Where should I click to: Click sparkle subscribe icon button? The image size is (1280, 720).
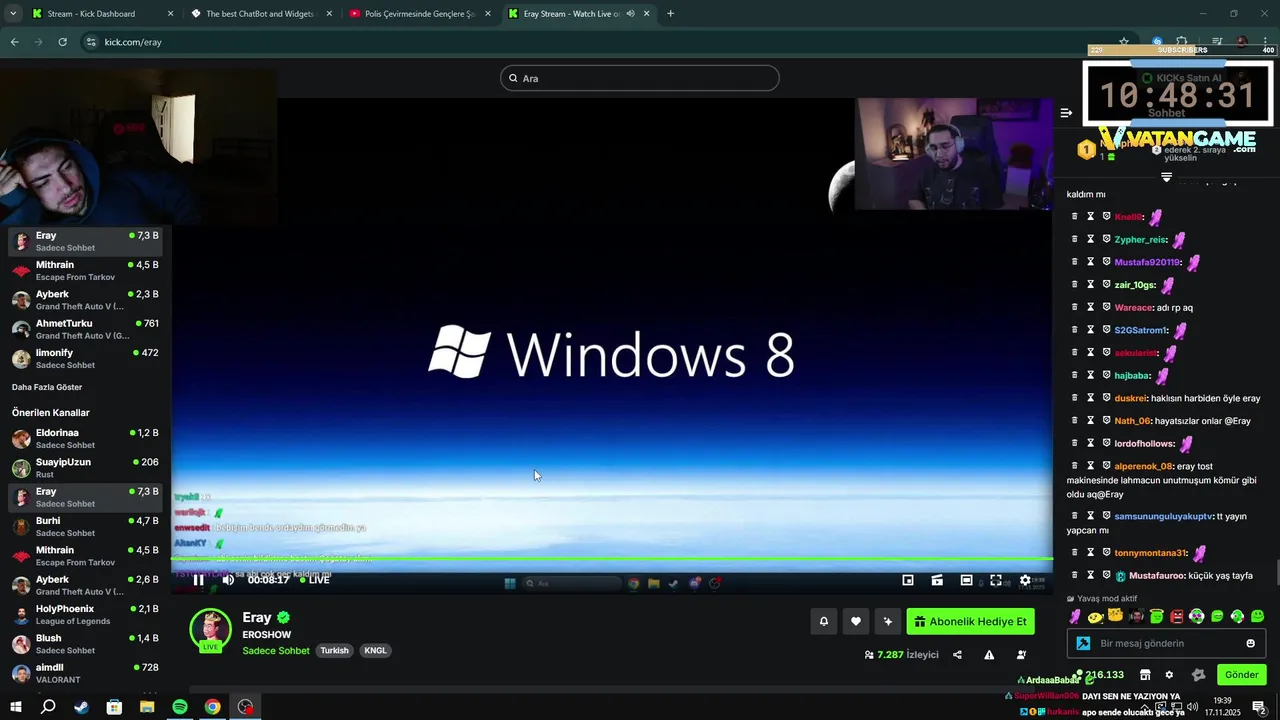point(888,621)
